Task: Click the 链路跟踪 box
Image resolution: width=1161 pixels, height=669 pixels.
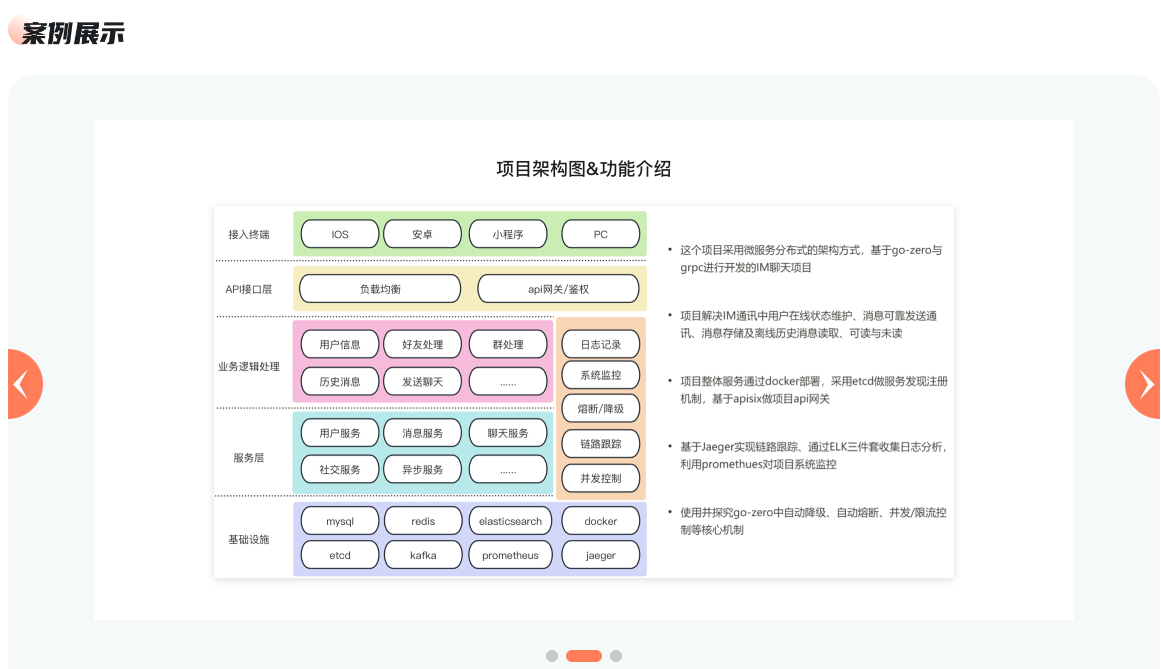Action: (x=600, y=443)
